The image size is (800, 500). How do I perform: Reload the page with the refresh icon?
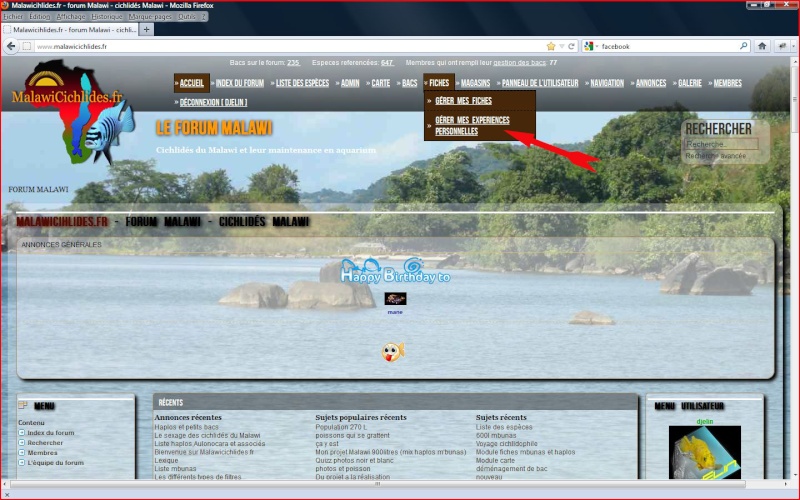[x=571, y=46]
